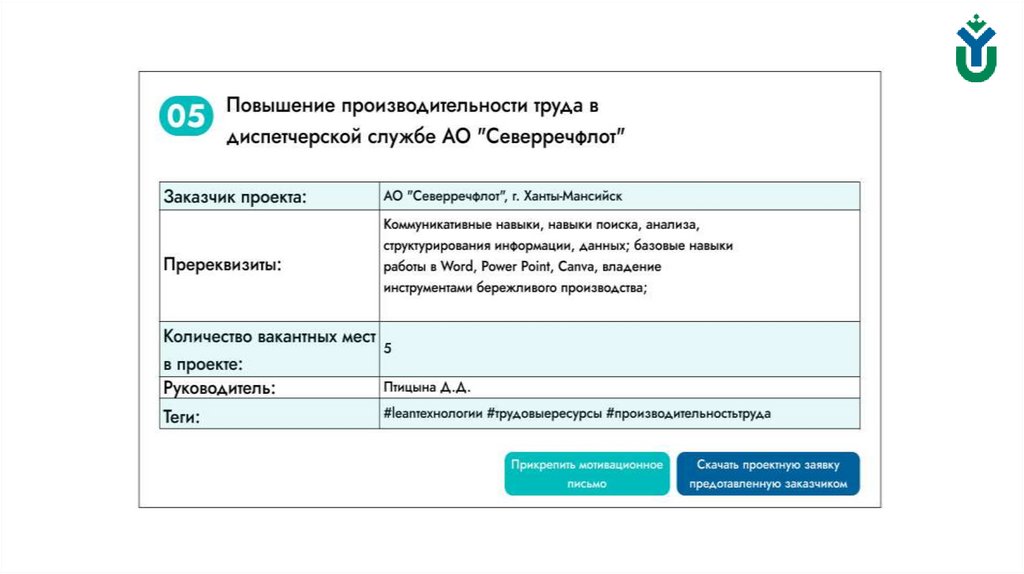Click 'Скачать проектную заявку' button
The image size is (1024, 574).
coord(768,473)
